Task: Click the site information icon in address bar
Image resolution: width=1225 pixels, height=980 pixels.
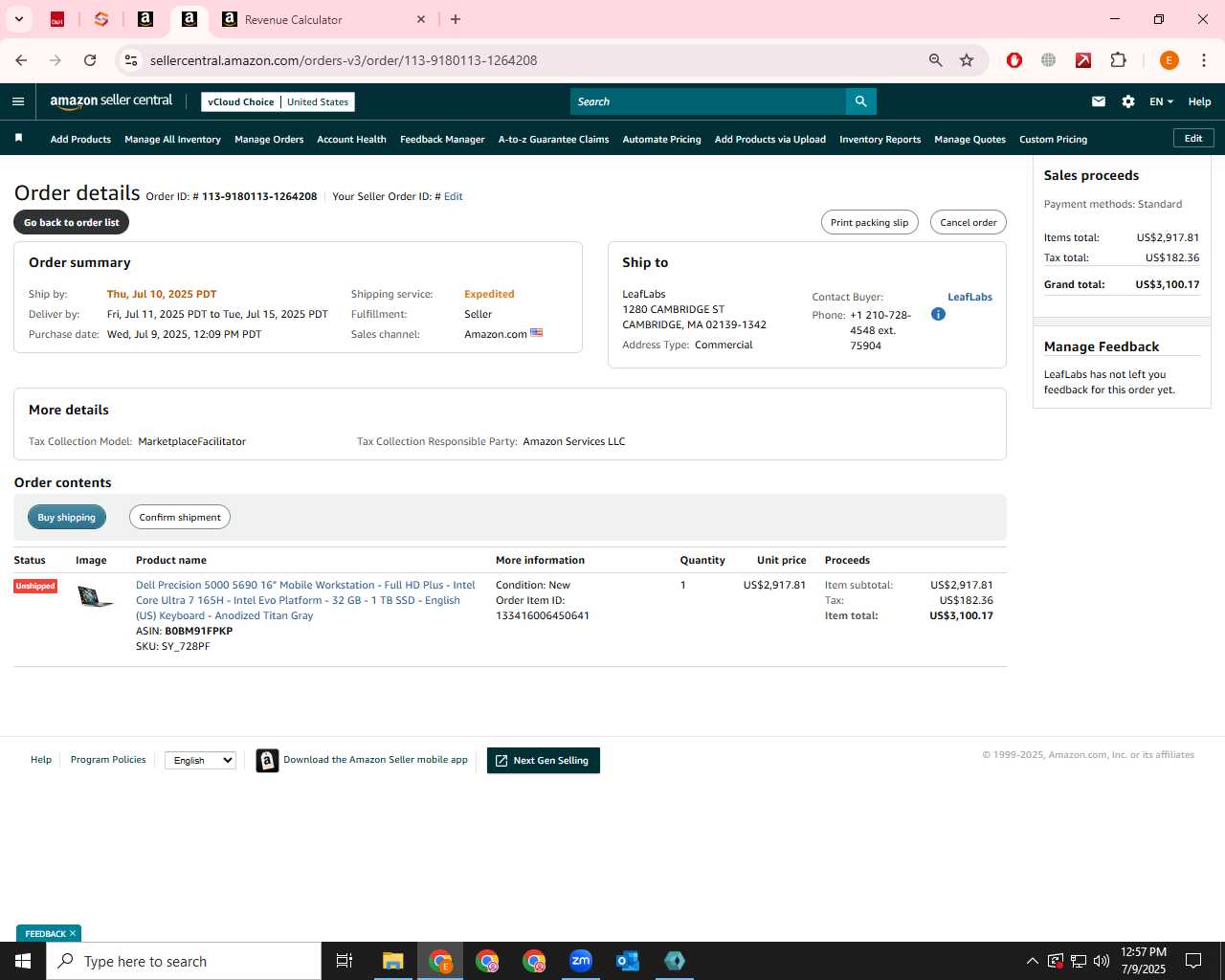Action: click(131, 60)
